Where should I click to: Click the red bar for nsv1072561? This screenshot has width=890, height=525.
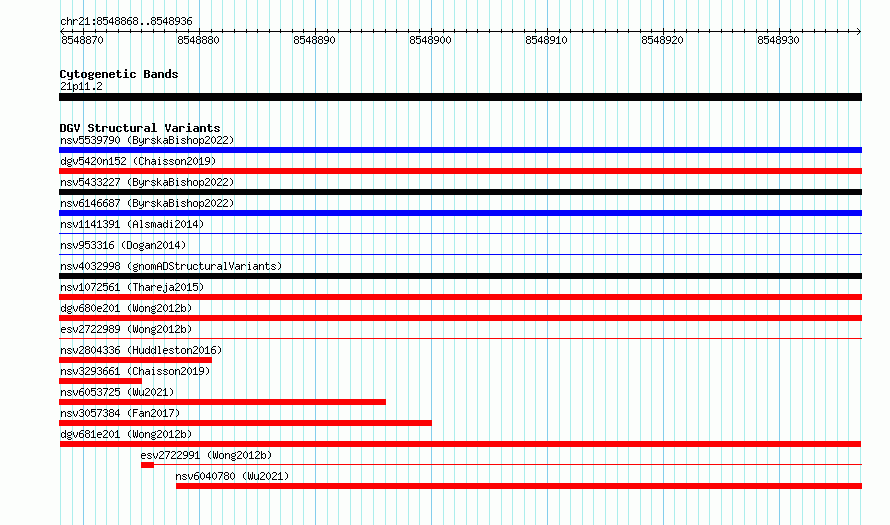coord(460,297)
